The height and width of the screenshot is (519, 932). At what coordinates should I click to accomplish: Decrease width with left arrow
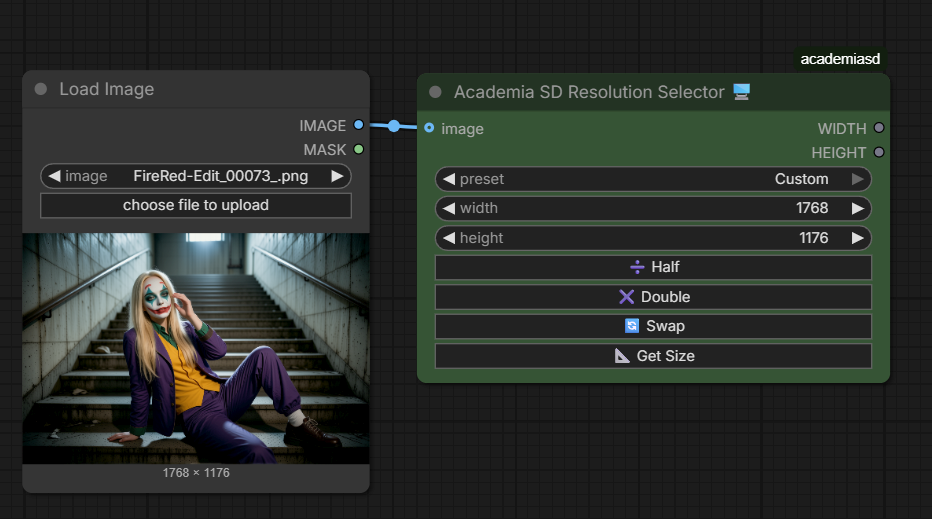point(449,209)
